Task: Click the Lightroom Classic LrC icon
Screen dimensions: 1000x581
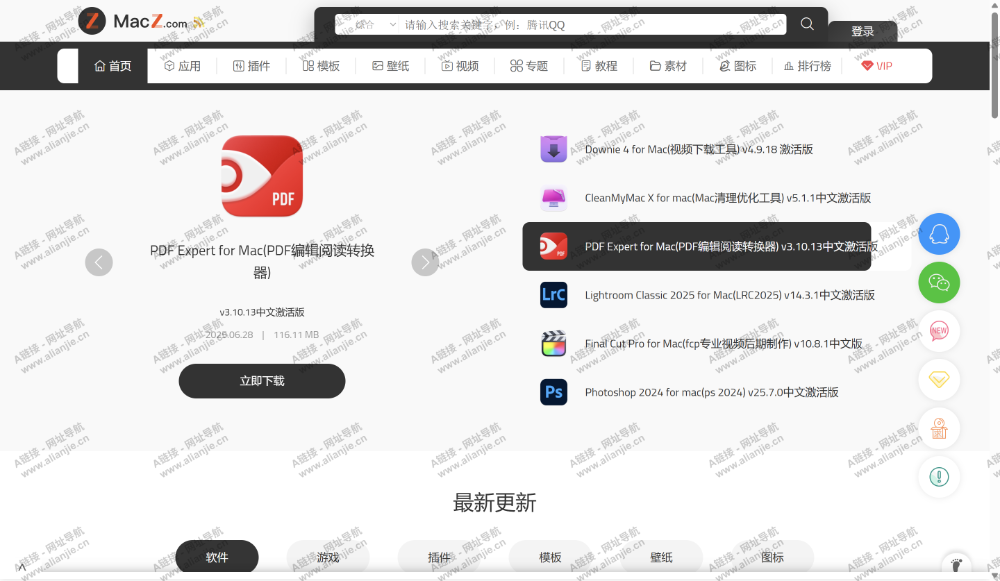Action: tap(554, 295)
